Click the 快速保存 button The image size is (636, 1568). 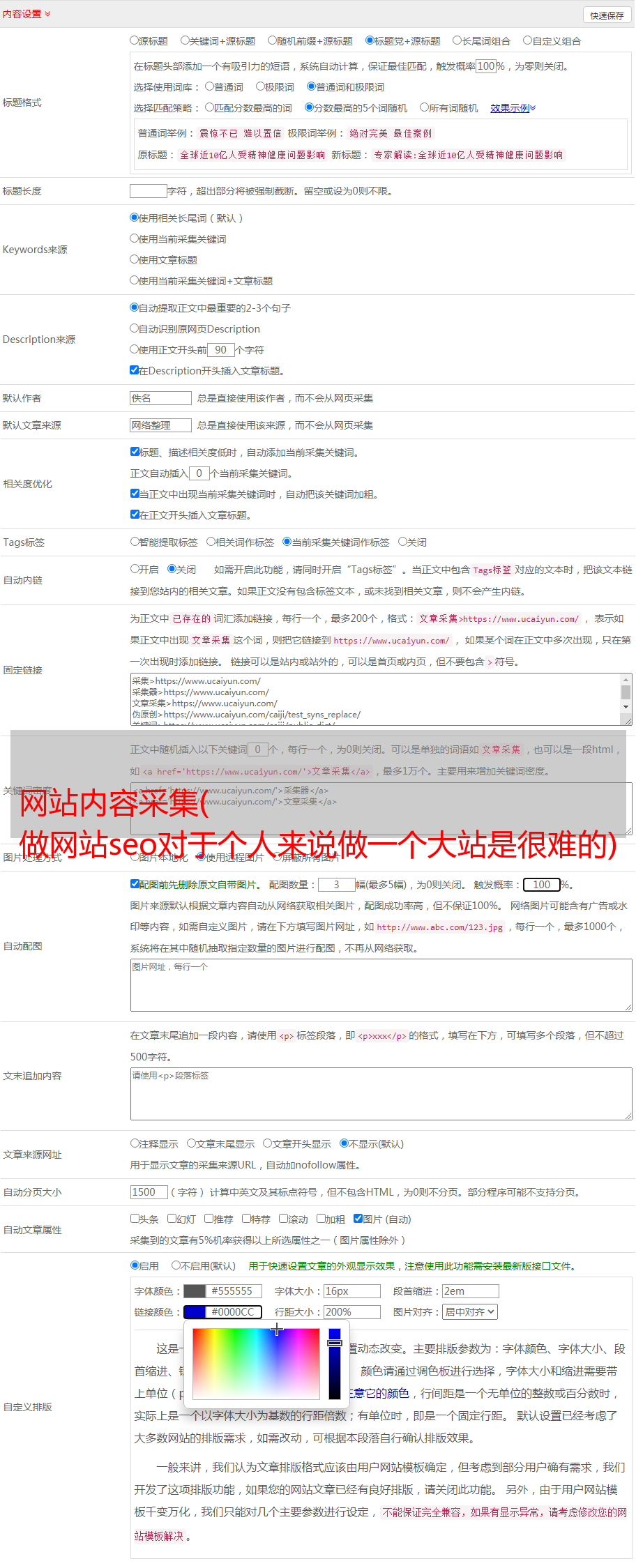607,15
